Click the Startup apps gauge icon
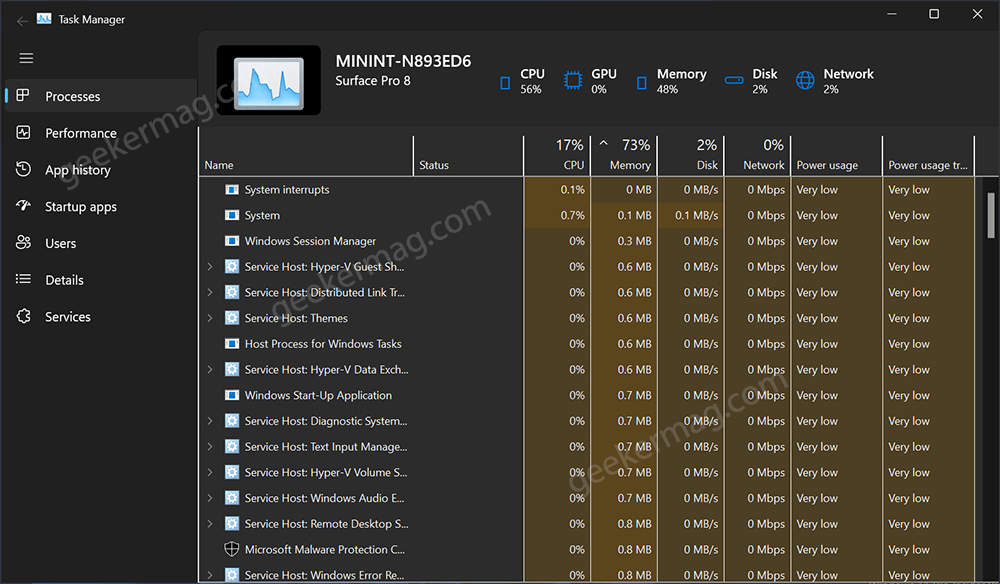This screenshot has height=584, width=1000. coord(23,206)
